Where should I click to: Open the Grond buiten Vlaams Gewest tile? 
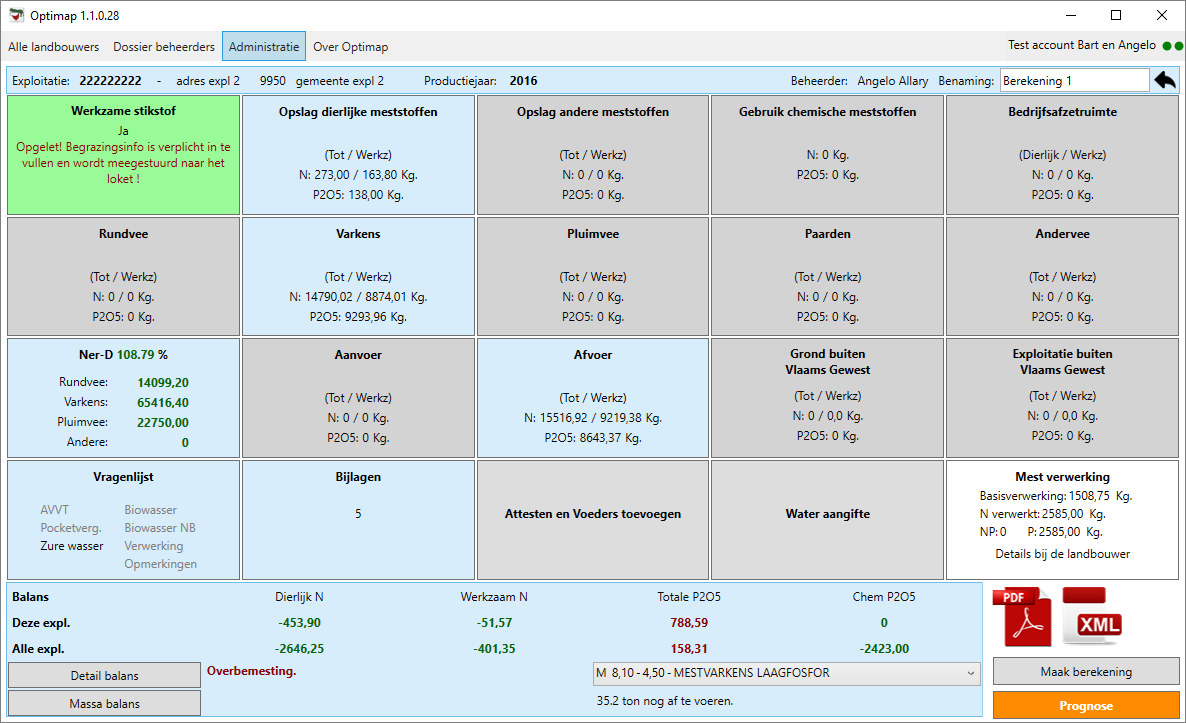coord(827,398)
